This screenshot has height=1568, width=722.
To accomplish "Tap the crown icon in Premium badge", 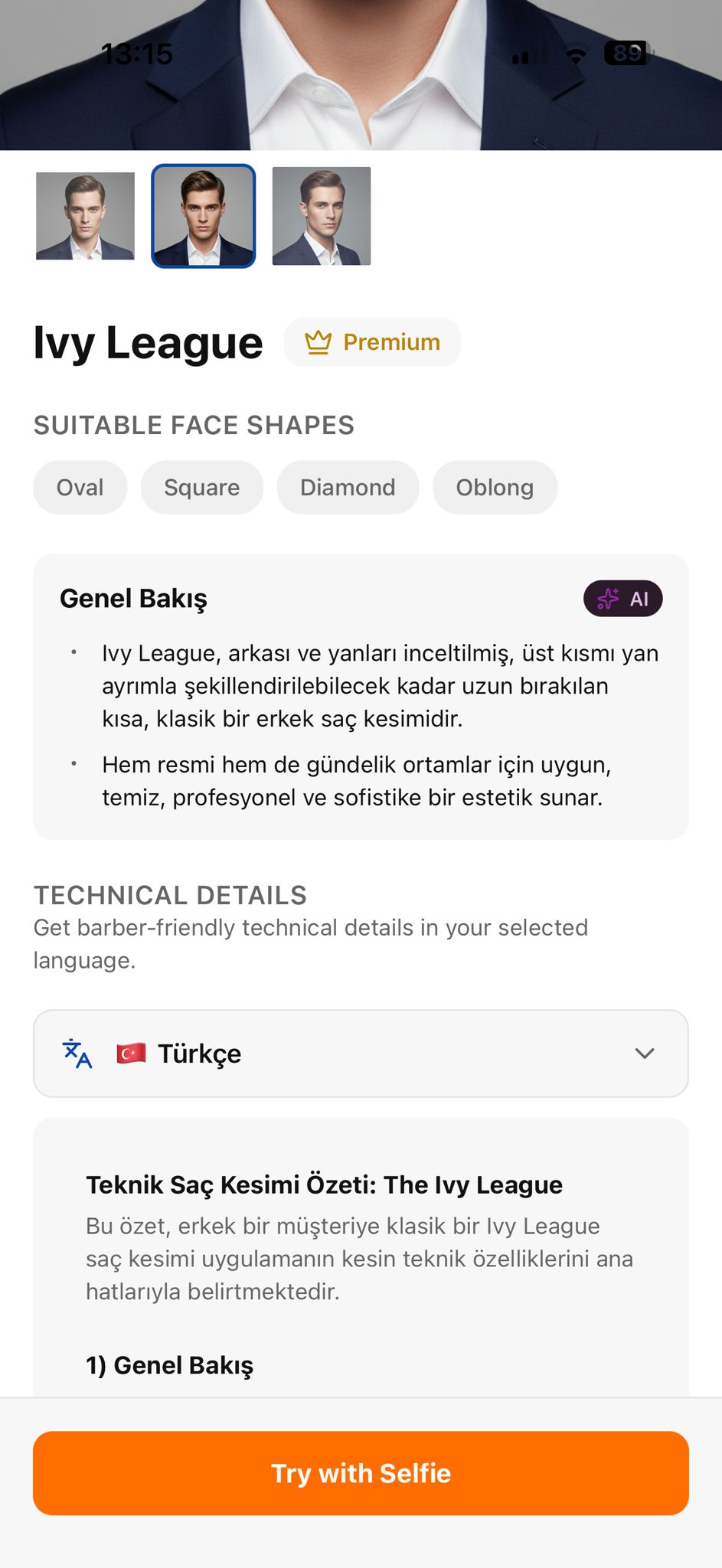I will 318,342.
